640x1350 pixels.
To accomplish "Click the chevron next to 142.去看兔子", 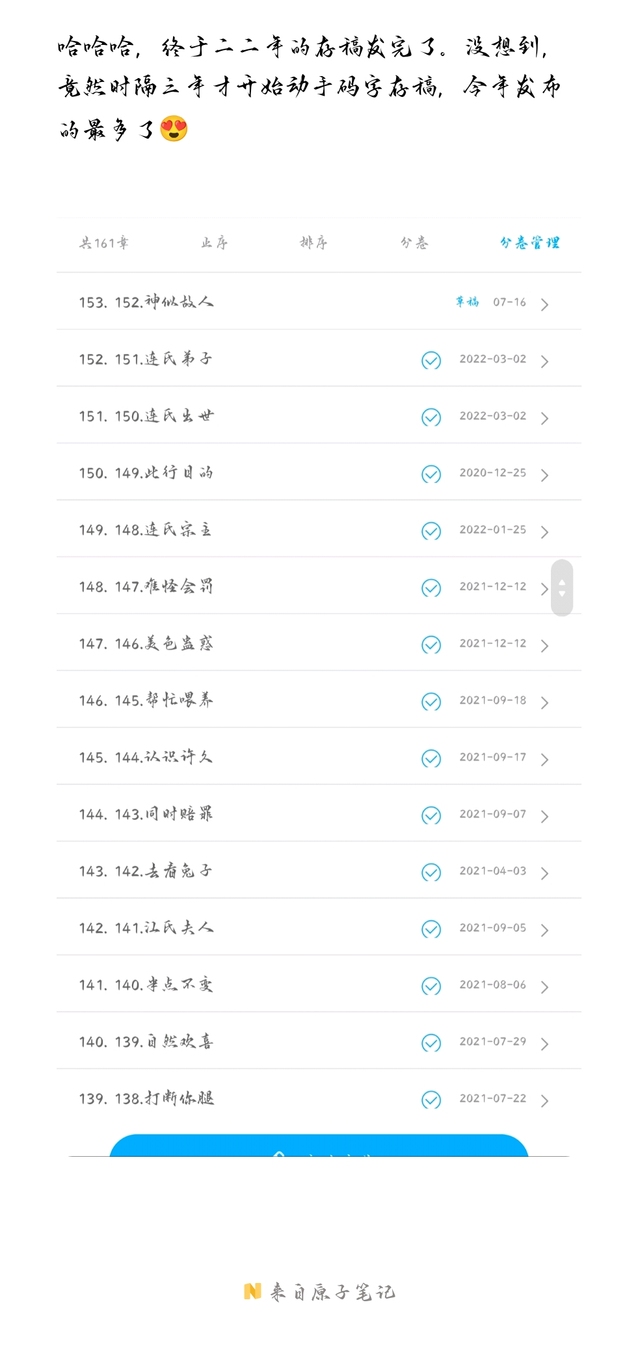I will (x=545, y=873).
